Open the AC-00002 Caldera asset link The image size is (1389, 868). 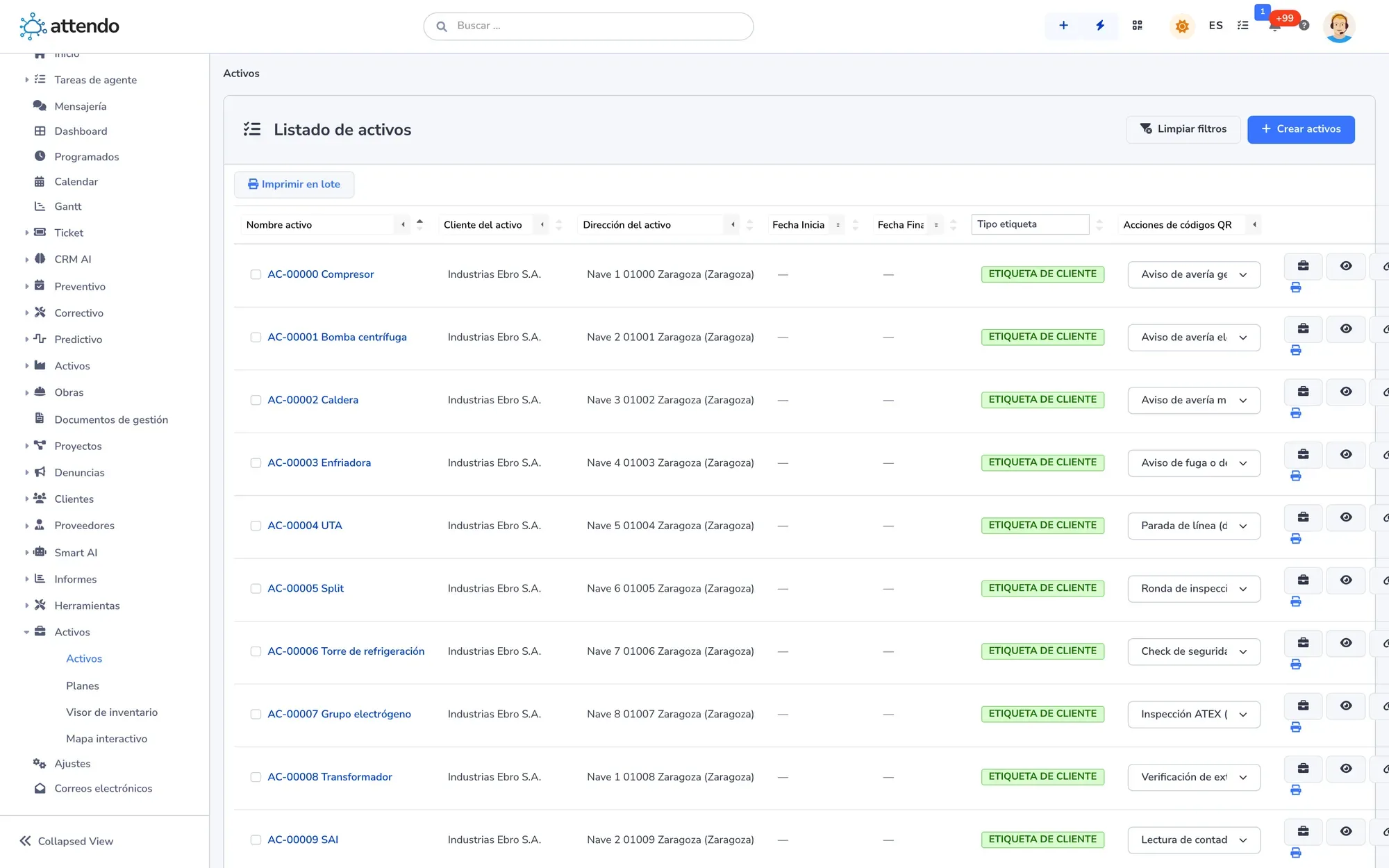pos(313,400)
